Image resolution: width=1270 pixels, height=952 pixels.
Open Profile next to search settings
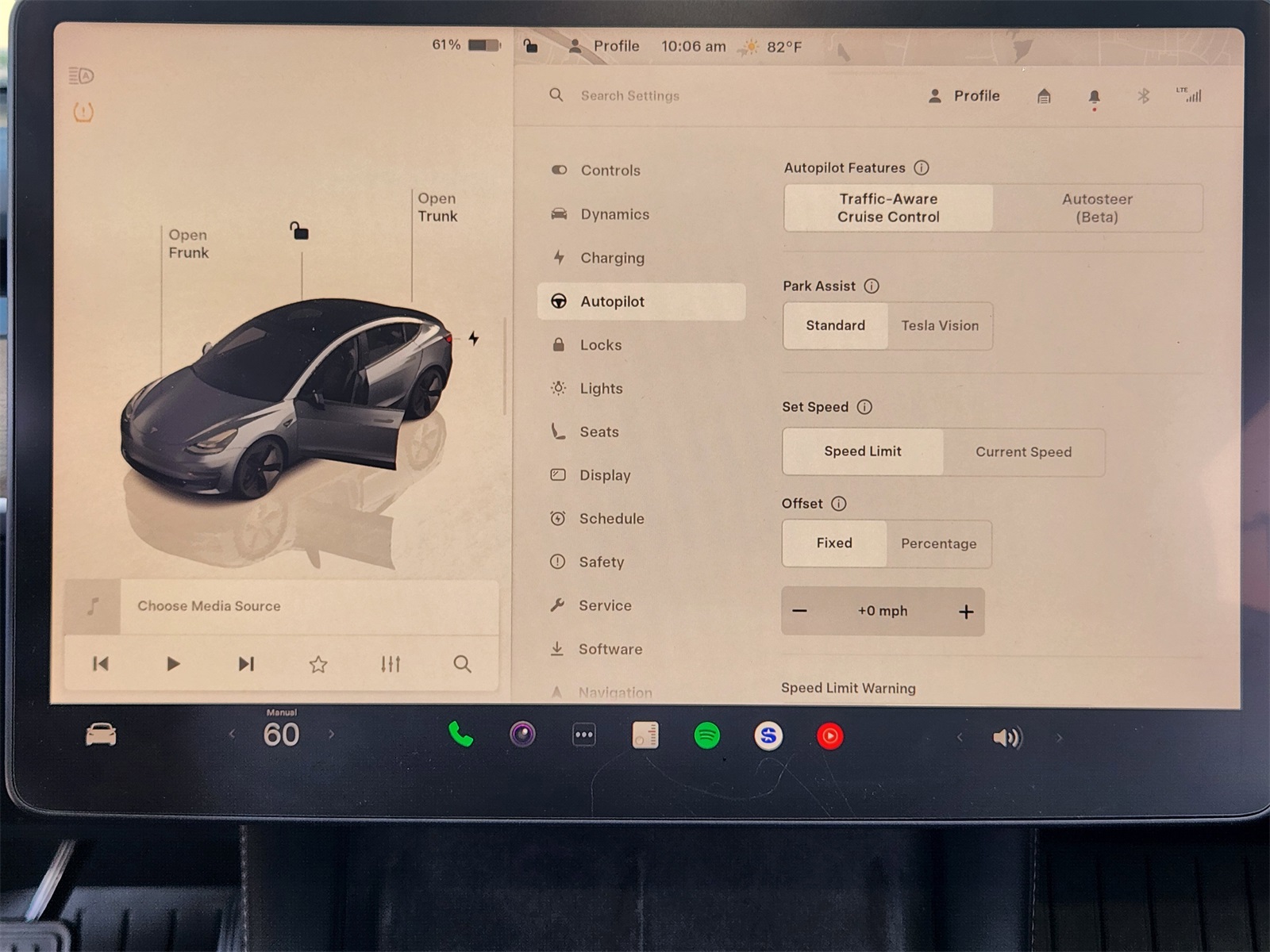click(x=964, y=96)
